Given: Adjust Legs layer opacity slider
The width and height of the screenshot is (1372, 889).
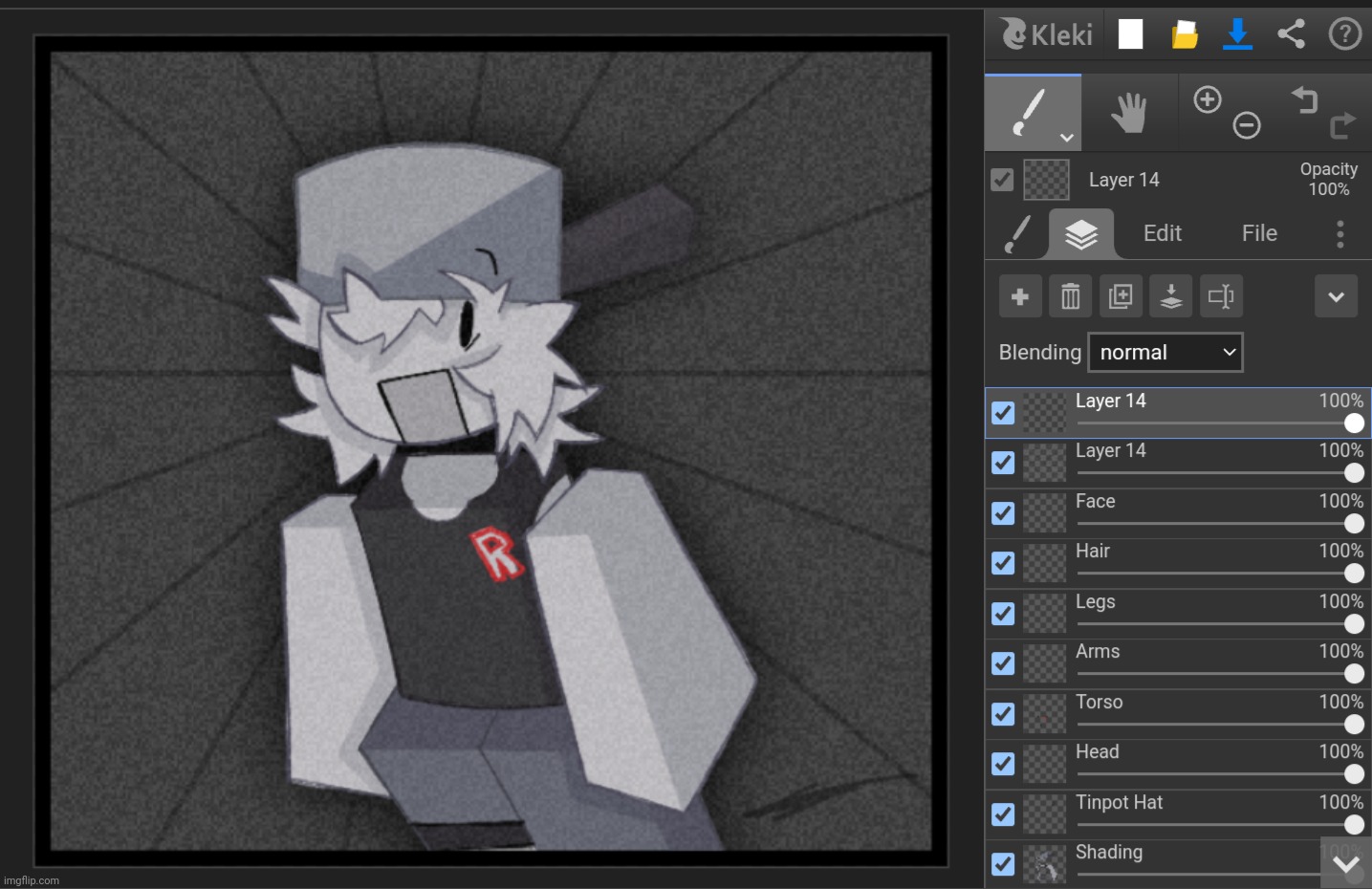Looking at the screenshot, I should pos(1220,624).
